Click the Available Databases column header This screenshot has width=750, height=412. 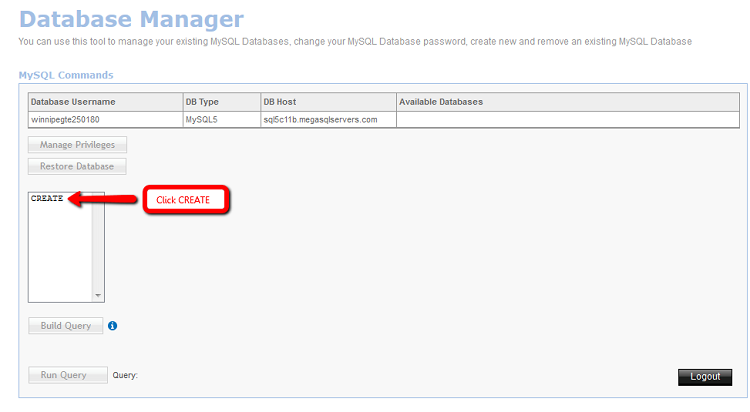pos(568,102)
